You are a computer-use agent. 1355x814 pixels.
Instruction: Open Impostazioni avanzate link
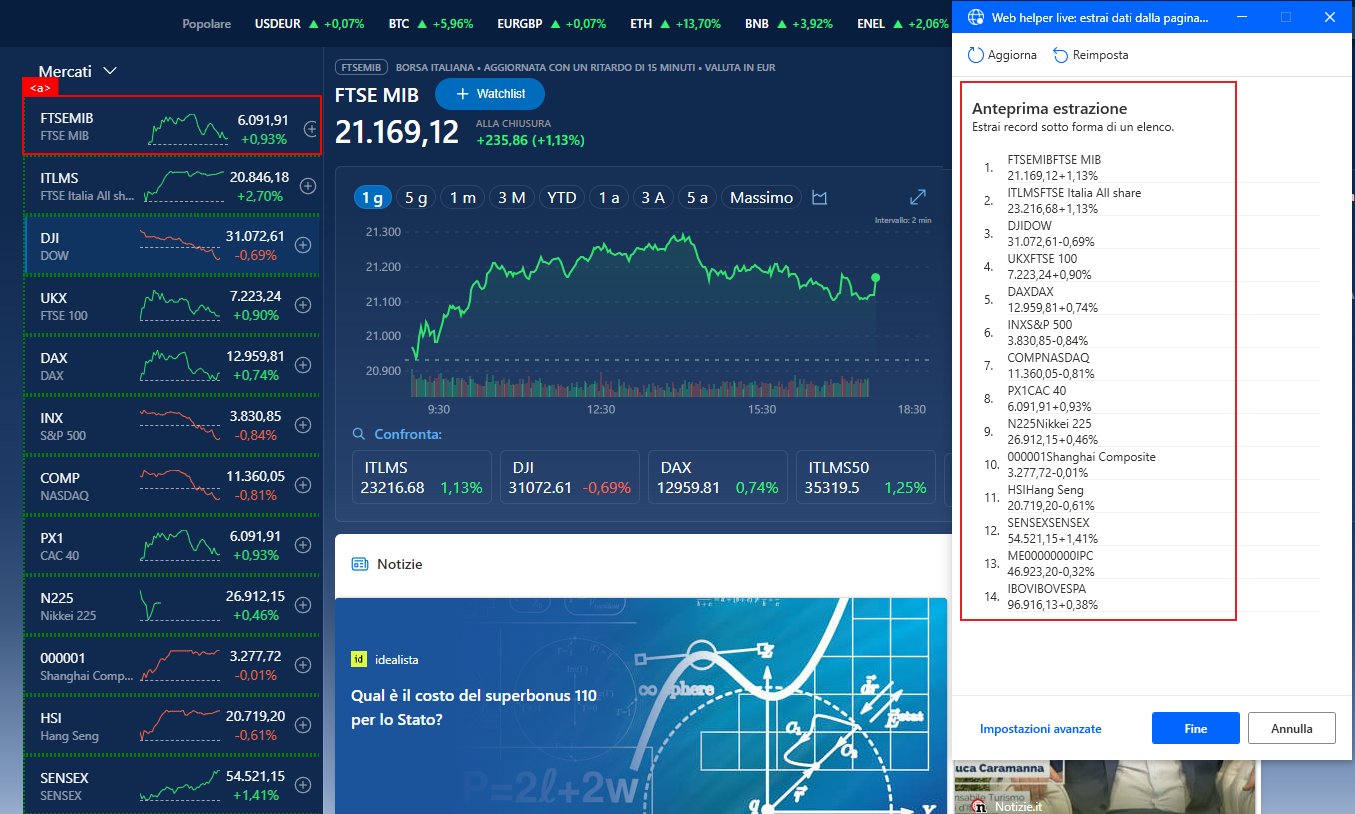tap(1041, 729)
